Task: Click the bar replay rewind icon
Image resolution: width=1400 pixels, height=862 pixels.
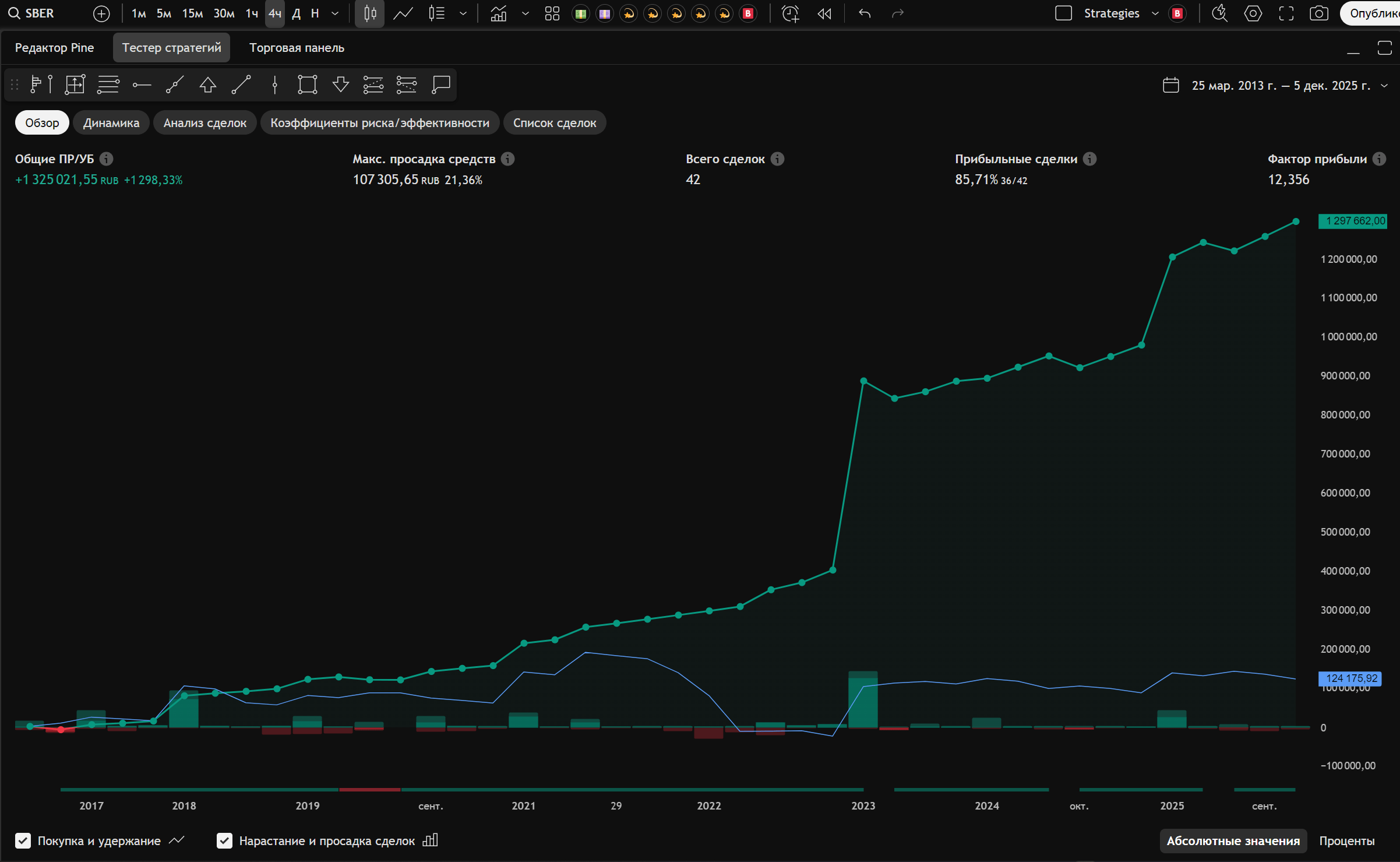Action: (x=824, y=13)
